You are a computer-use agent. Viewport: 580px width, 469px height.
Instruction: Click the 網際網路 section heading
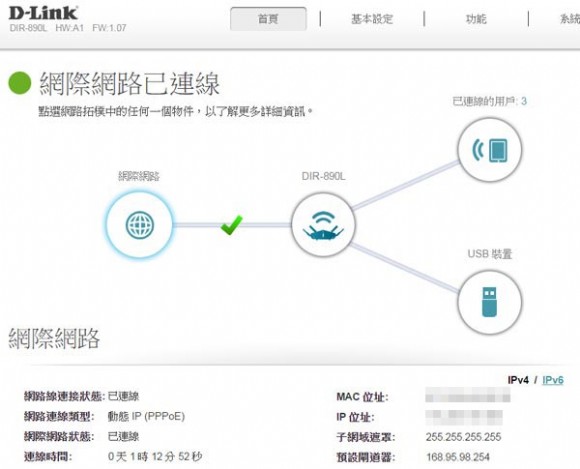54,338
